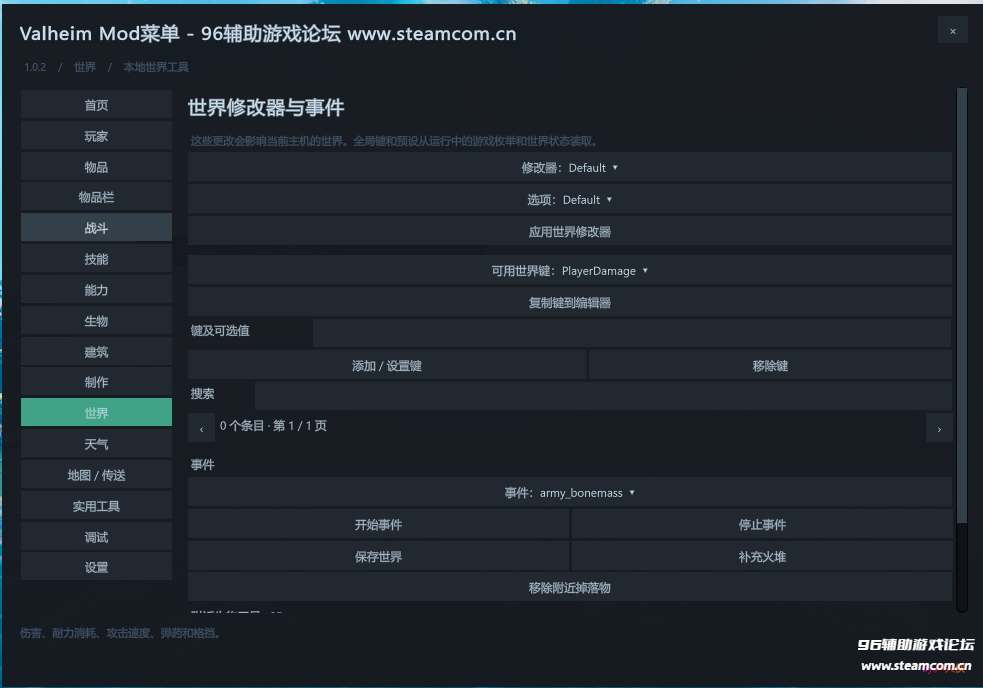The height and width of the screenshot is (688, 983).
Task: Open the 建筑 sidebar tab
Action: click(97, 351)
